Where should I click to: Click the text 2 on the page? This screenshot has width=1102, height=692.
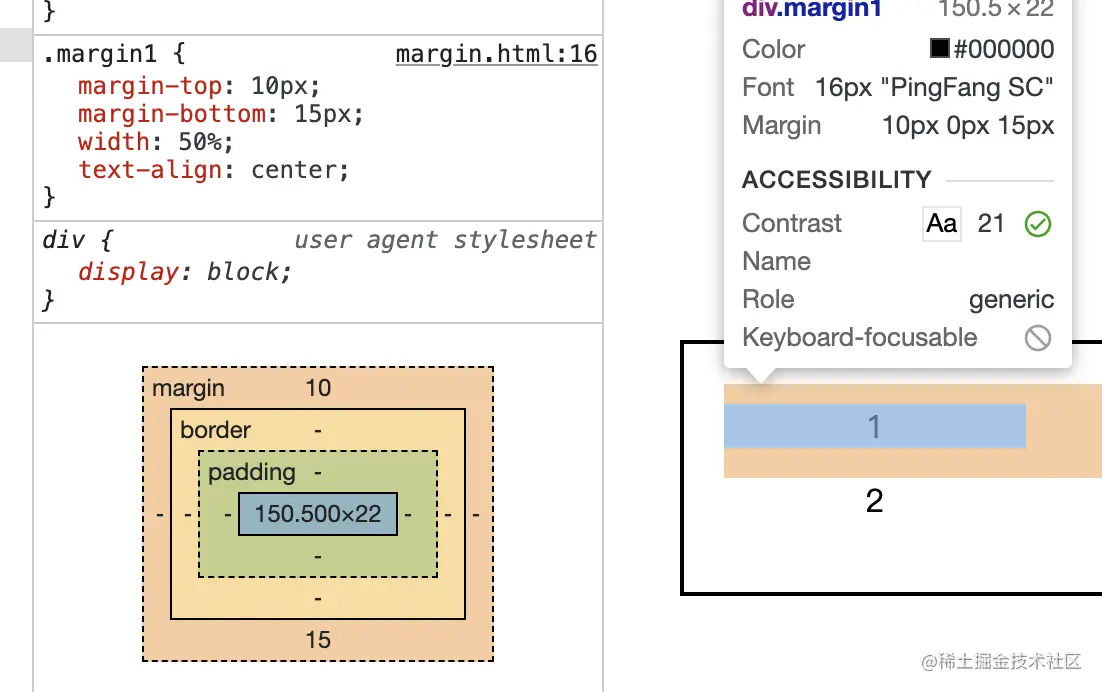pyautogui.click(x=874, y=501)
